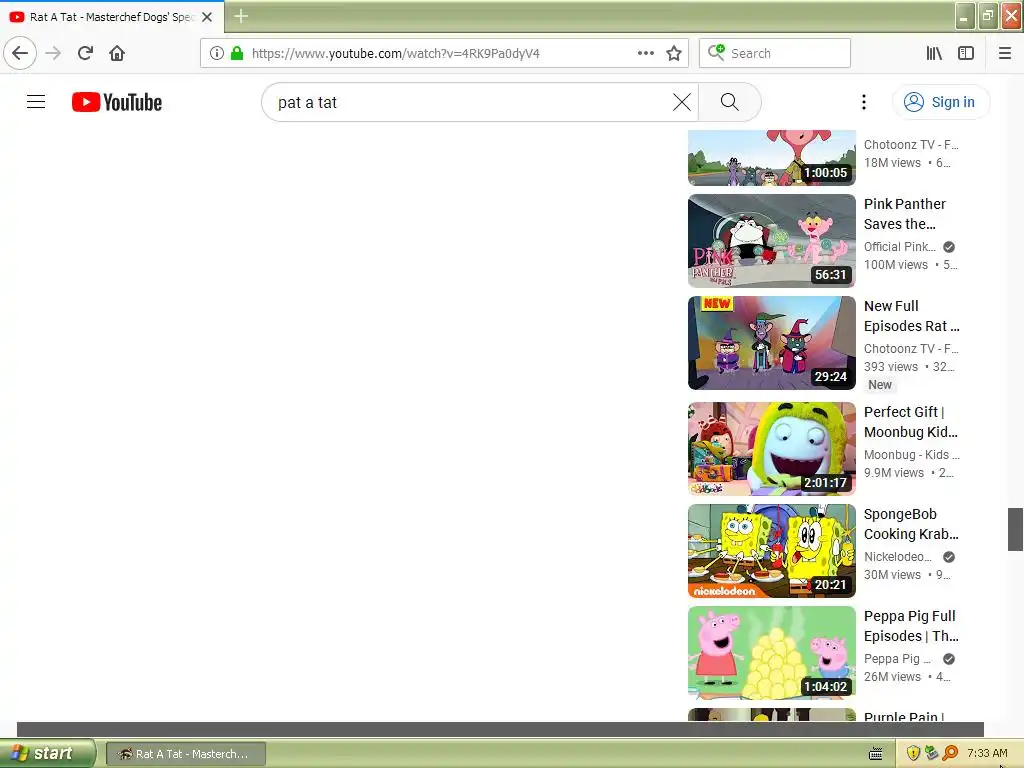Click the 'New' badge under Rat video
The image size is (1024, 768).
(880, 385)
